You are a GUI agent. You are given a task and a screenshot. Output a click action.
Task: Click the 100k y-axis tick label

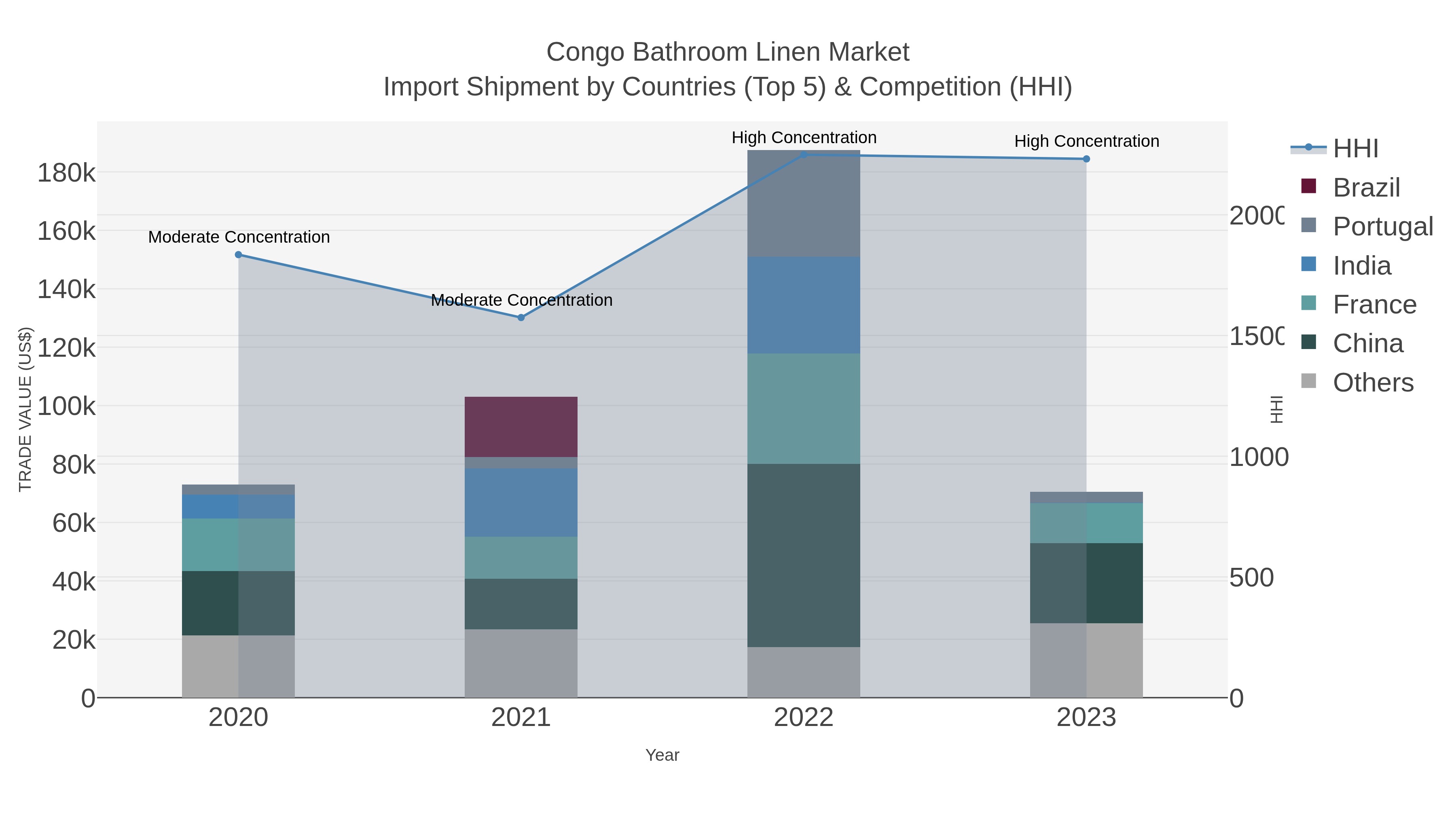pyautogui.click(x=67, y=406)
